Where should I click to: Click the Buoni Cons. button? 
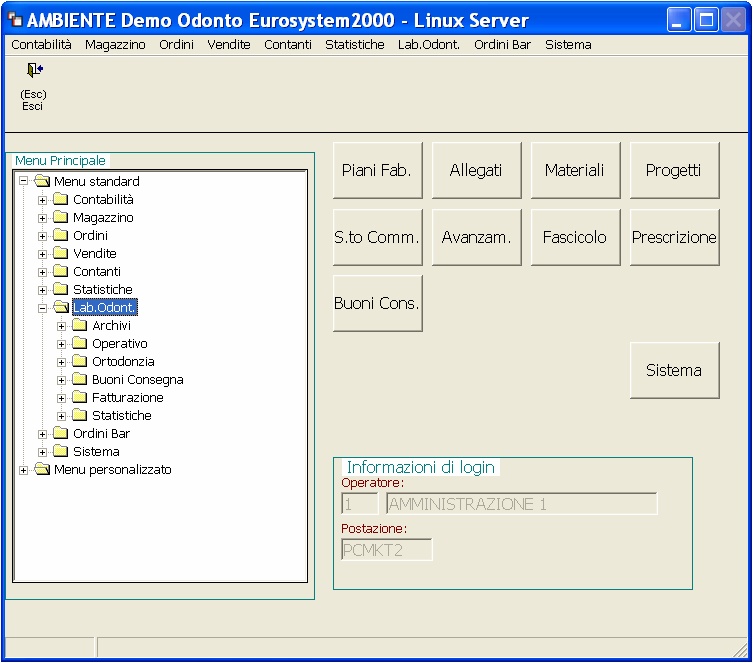[x=377, y=303]
